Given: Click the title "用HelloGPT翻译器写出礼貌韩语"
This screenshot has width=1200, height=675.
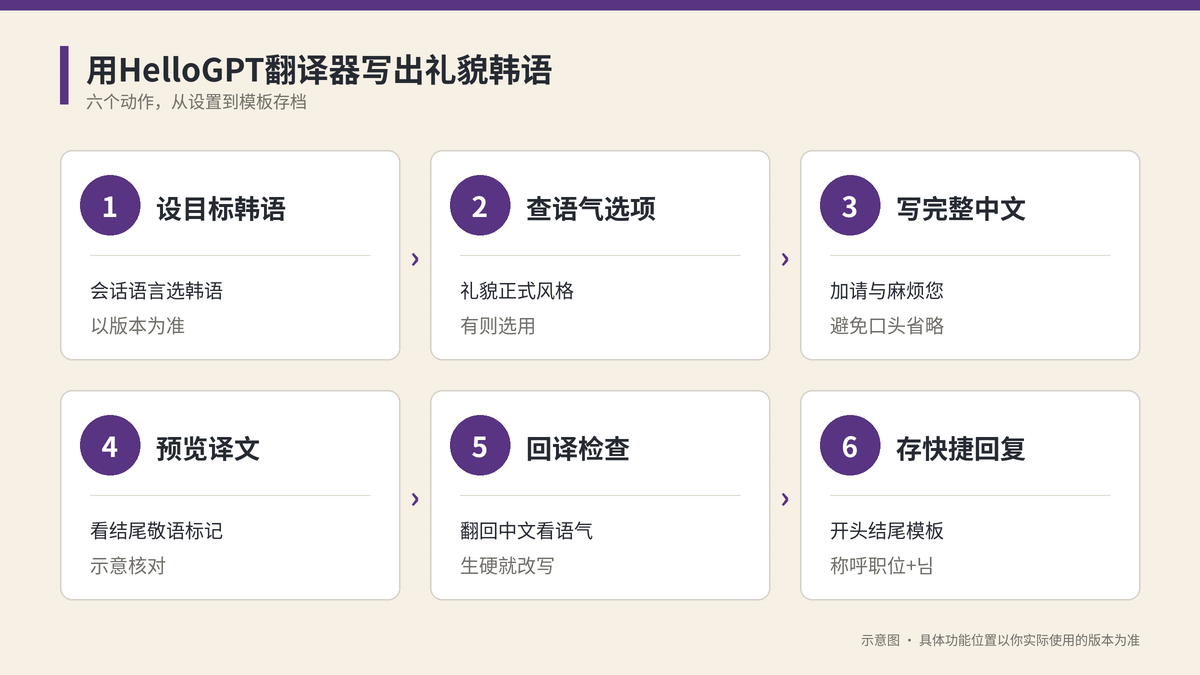Looking at the screenshot, I should pos(319,71).
